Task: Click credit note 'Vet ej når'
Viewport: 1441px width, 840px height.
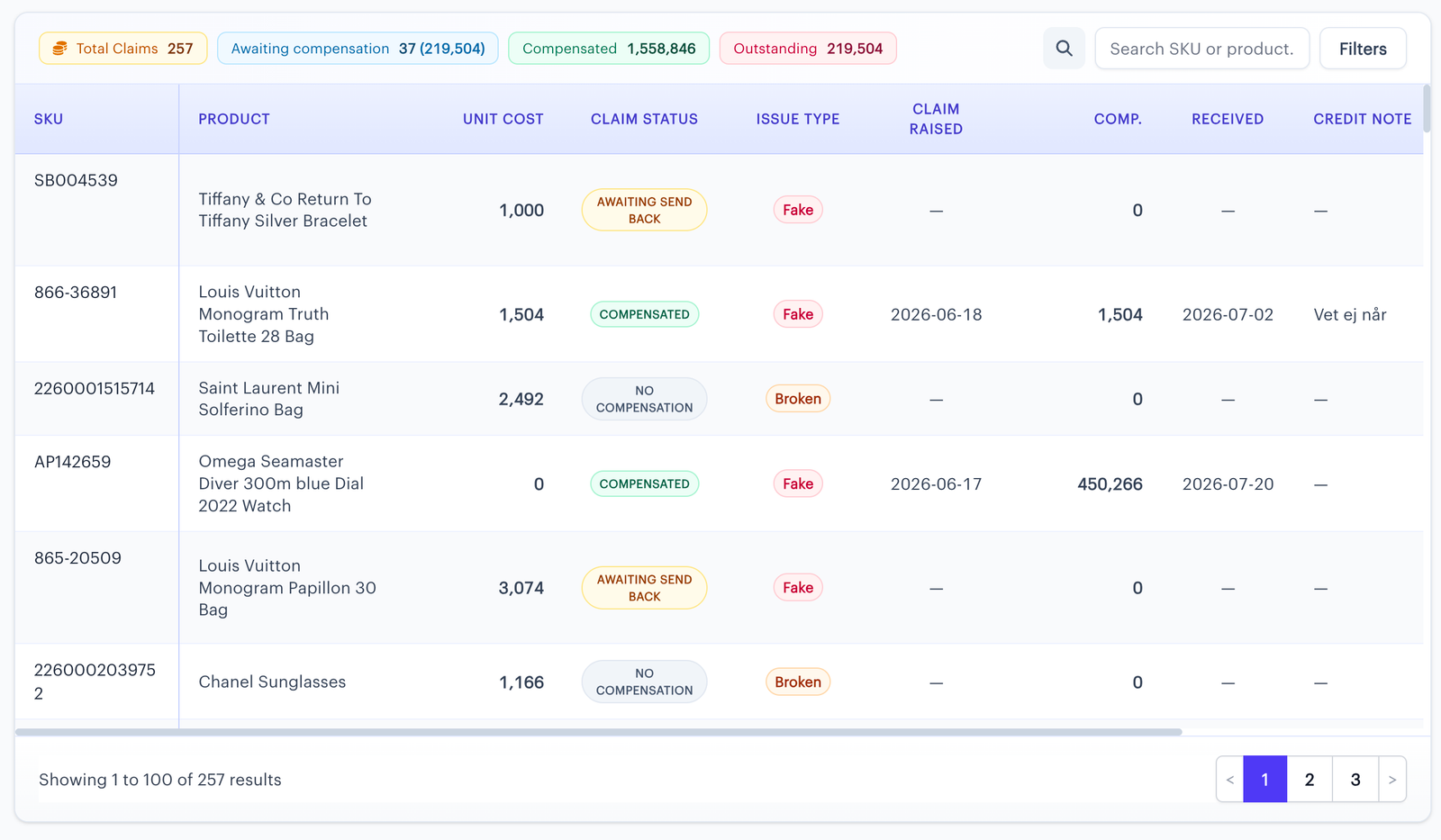Action: tap(1350, 315)
